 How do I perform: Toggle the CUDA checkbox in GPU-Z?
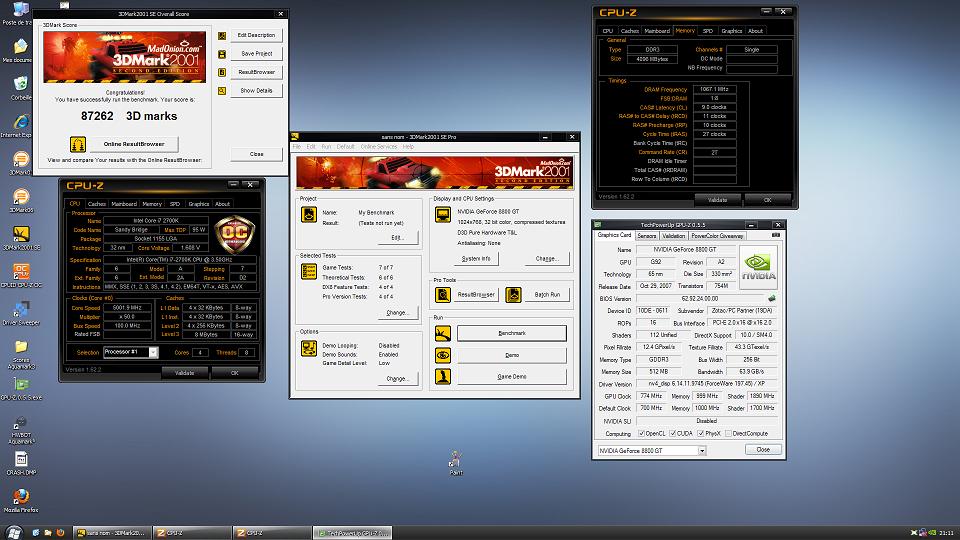(x=673, y=433)
